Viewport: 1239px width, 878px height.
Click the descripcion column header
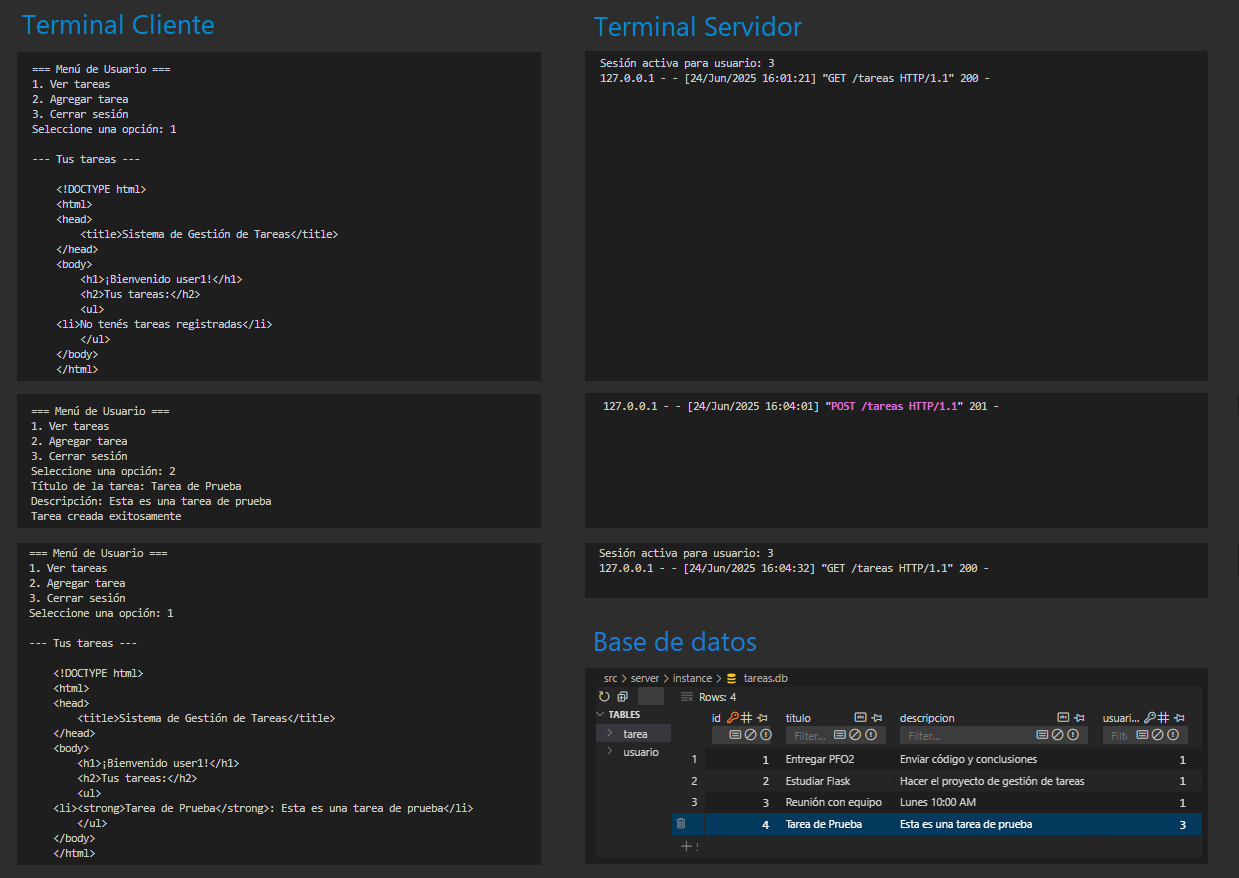[x=927, y=718]
